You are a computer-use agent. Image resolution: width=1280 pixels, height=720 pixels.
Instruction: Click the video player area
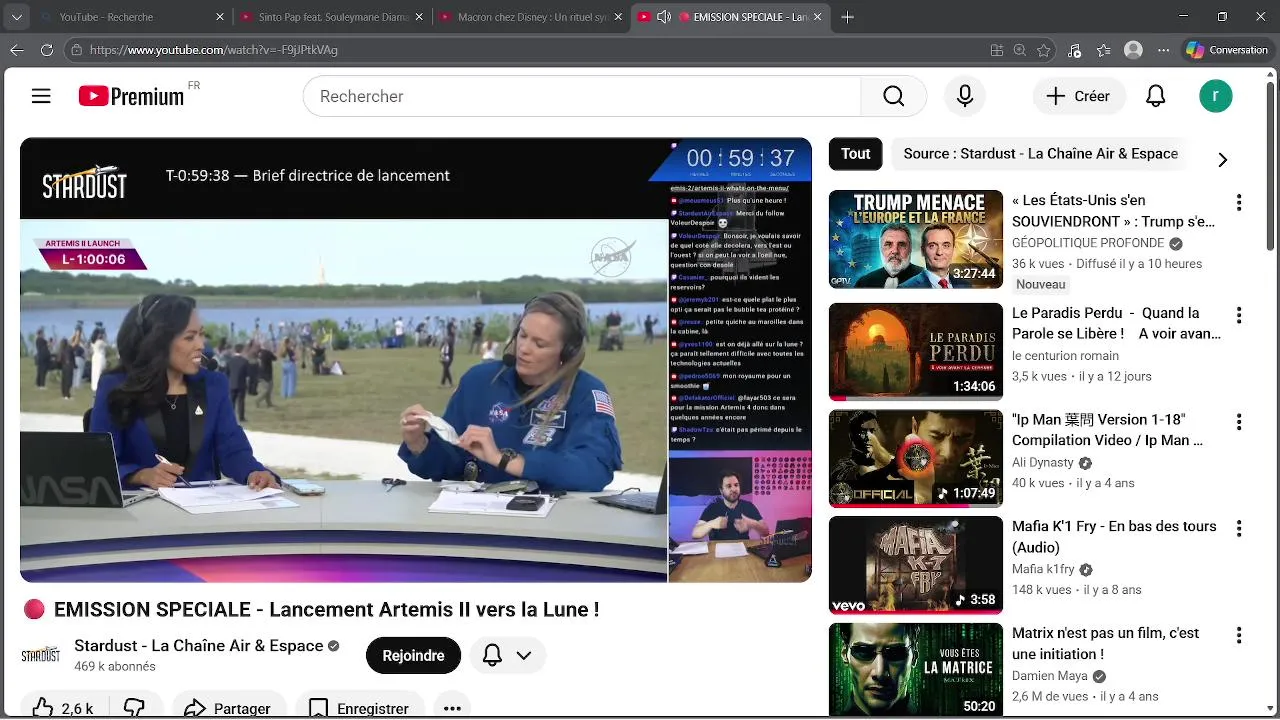416,360
